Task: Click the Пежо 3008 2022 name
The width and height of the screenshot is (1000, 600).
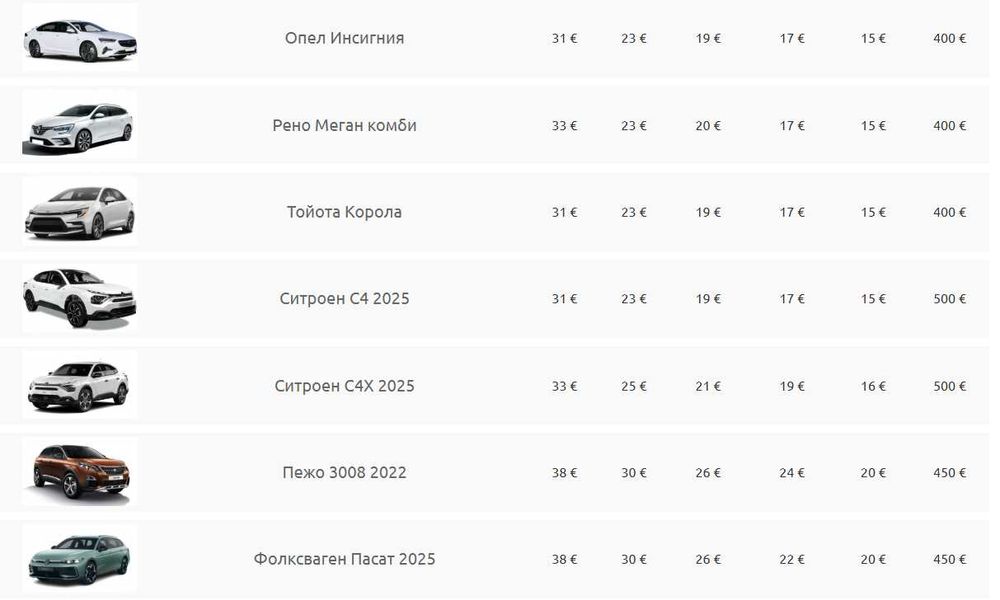Action: [344, 473]
